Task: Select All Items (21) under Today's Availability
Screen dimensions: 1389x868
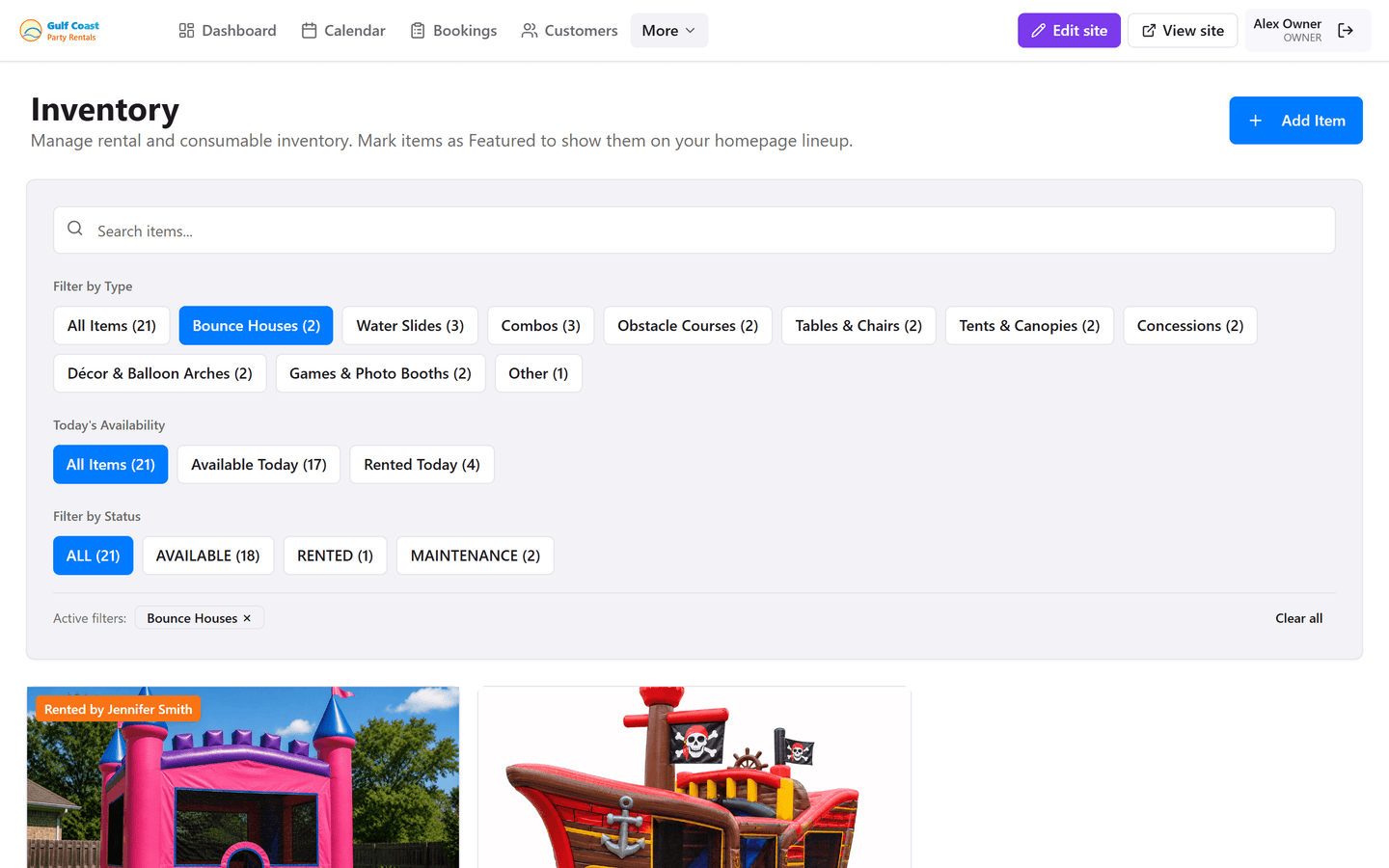Action: (x=111, y=465)
